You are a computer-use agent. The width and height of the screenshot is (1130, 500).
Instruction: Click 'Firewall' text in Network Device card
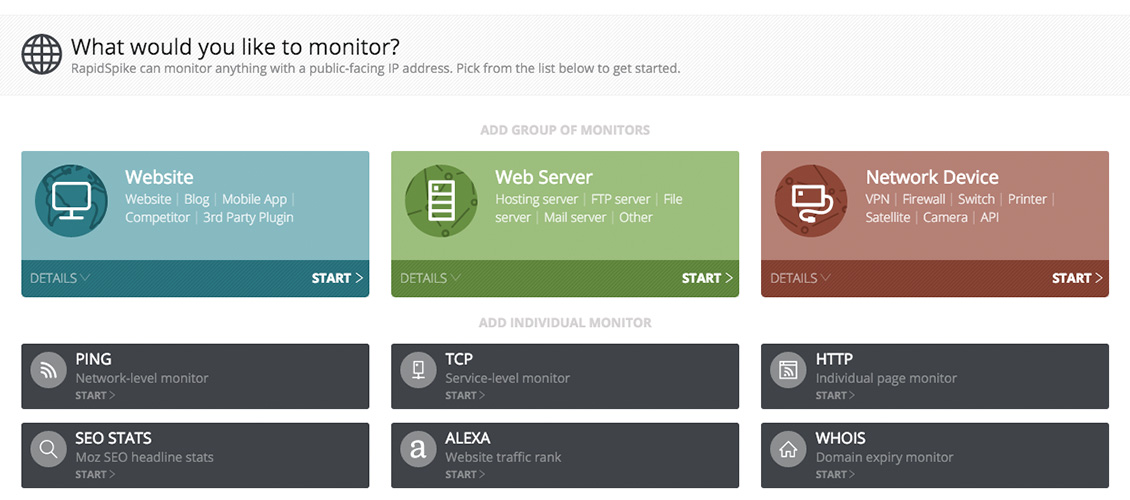[924, 200]
